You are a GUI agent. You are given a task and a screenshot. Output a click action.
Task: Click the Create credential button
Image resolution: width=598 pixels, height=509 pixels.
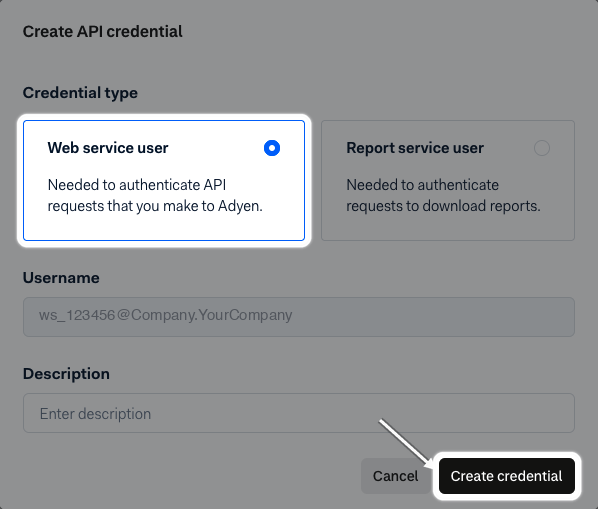pyautogui.click(x=506, y=476)
